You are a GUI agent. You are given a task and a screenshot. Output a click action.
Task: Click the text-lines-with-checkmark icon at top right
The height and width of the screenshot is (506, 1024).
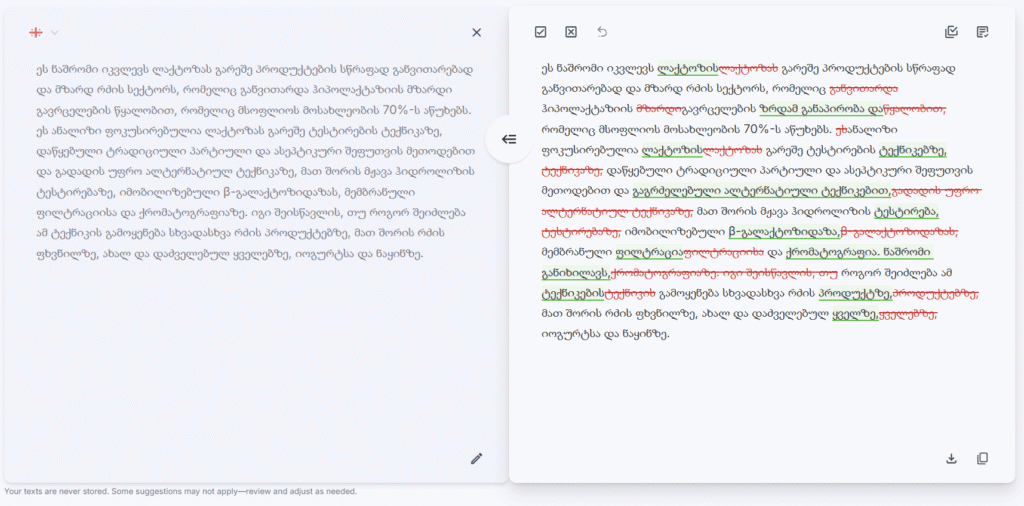click(x=982, y=32)
